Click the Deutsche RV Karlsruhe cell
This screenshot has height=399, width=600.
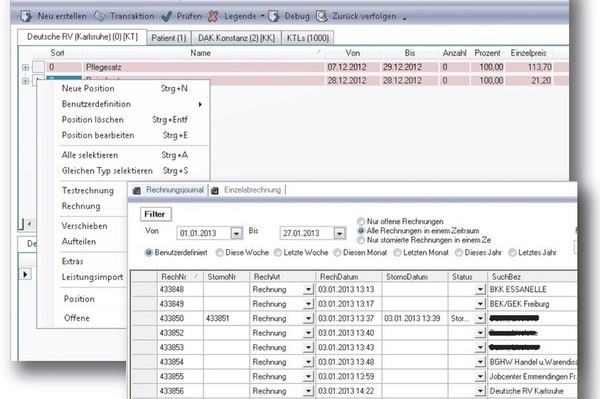click(532, 391)
